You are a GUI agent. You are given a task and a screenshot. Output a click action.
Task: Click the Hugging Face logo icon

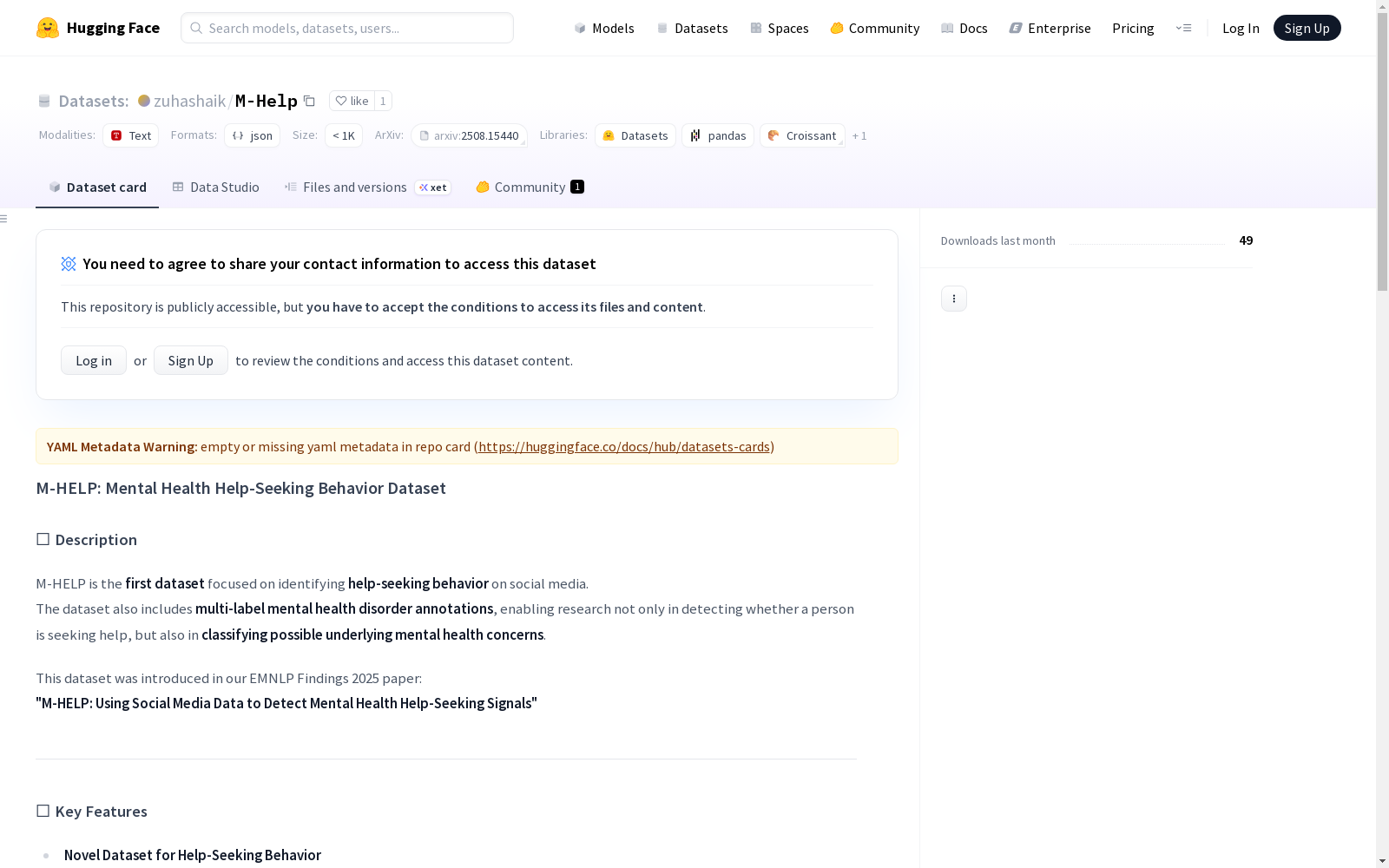(48, 28)
